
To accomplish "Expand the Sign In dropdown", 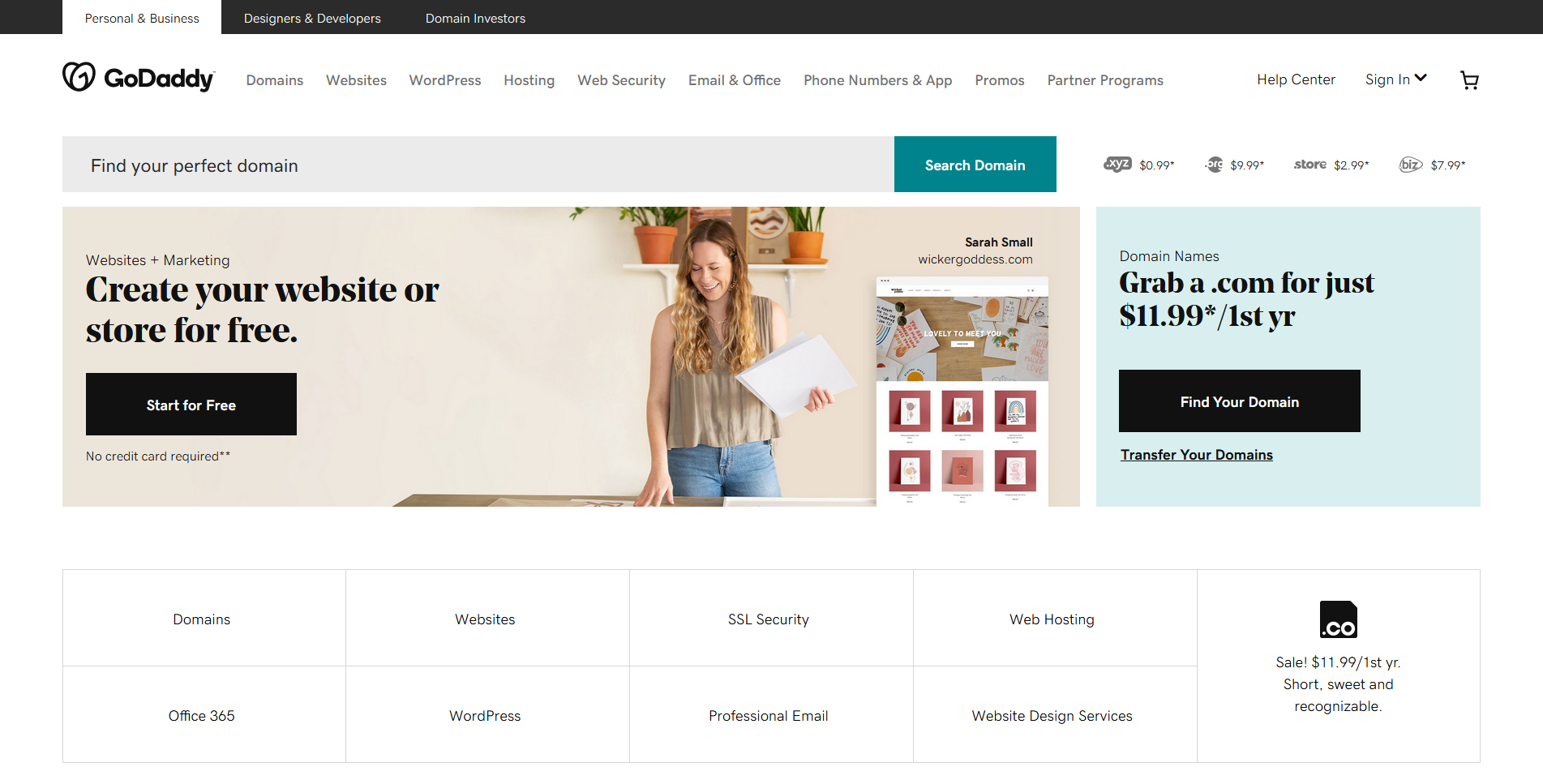I will [x=1395, y=79].
